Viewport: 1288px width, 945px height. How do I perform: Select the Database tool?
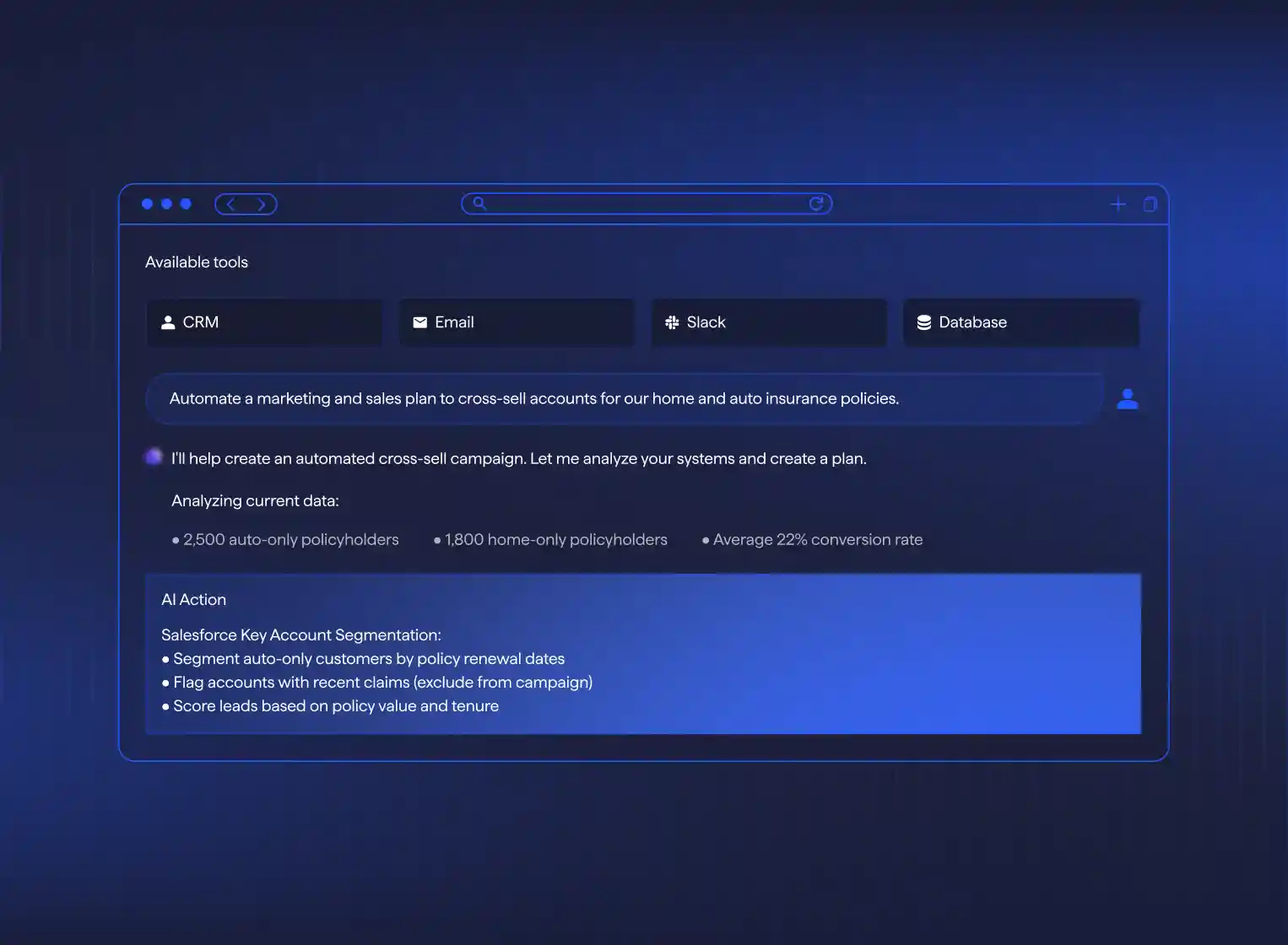pos(1021,322)
